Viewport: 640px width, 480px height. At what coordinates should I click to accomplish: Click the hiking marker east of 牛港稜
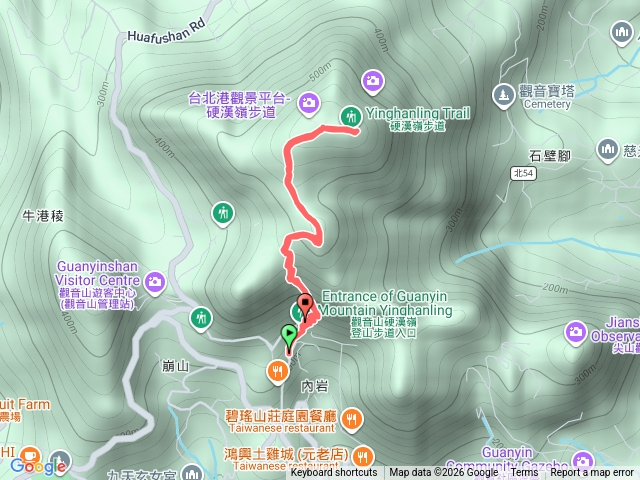pos(223,213)
